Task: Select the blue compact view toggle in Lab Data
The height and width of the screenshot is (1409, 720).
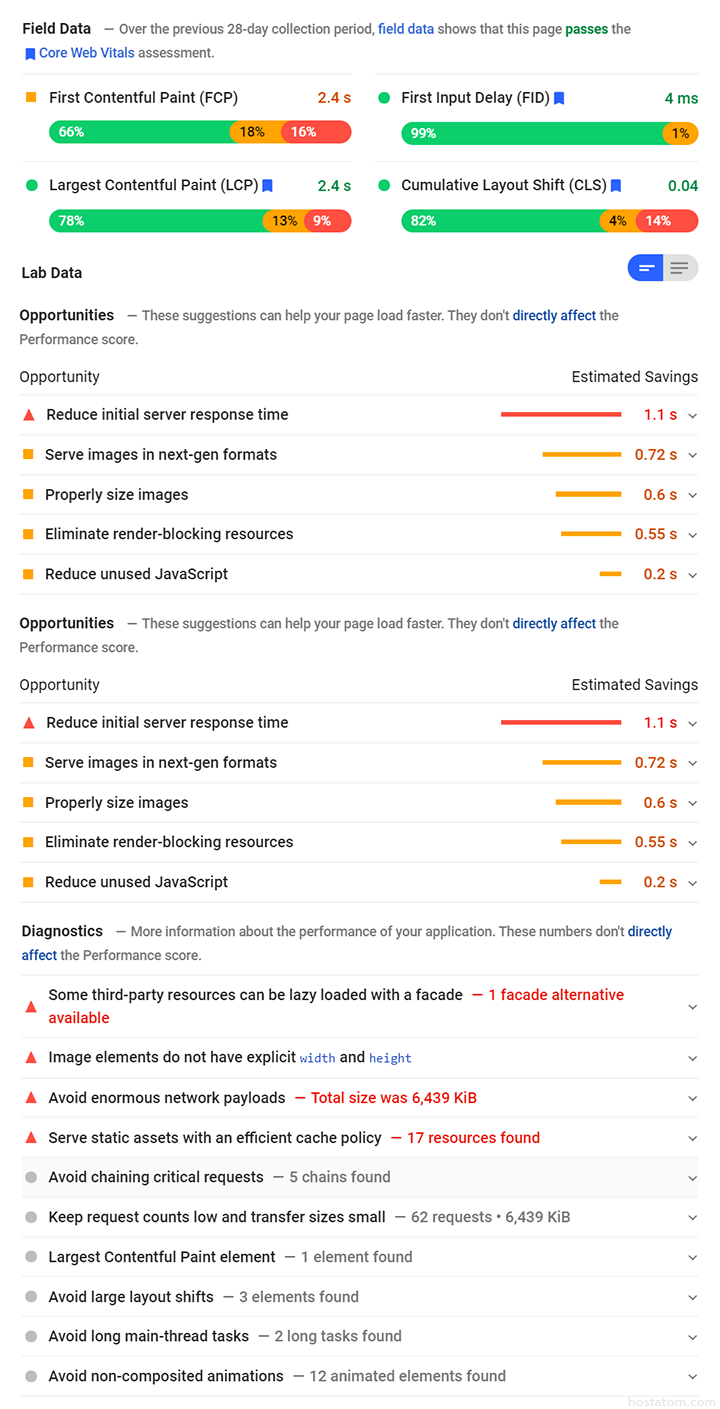Action: [x=646, y=268]
